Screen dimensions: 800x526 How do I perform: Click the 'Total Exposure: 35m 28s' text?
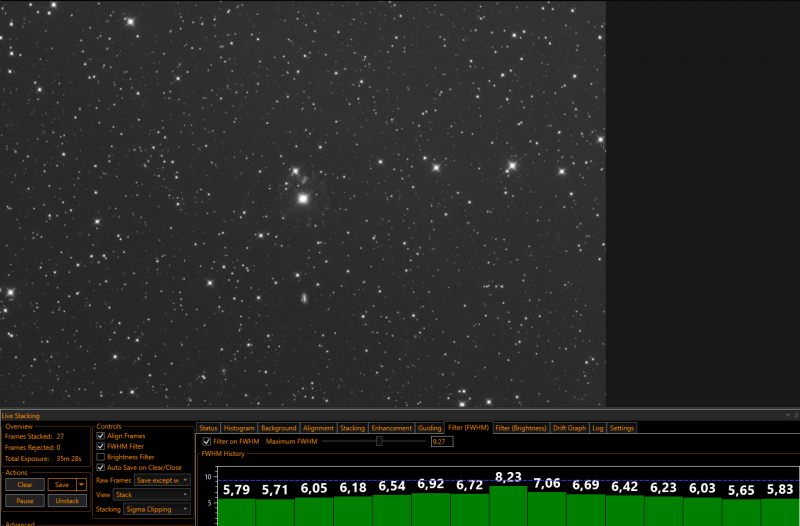pos(43,459)
